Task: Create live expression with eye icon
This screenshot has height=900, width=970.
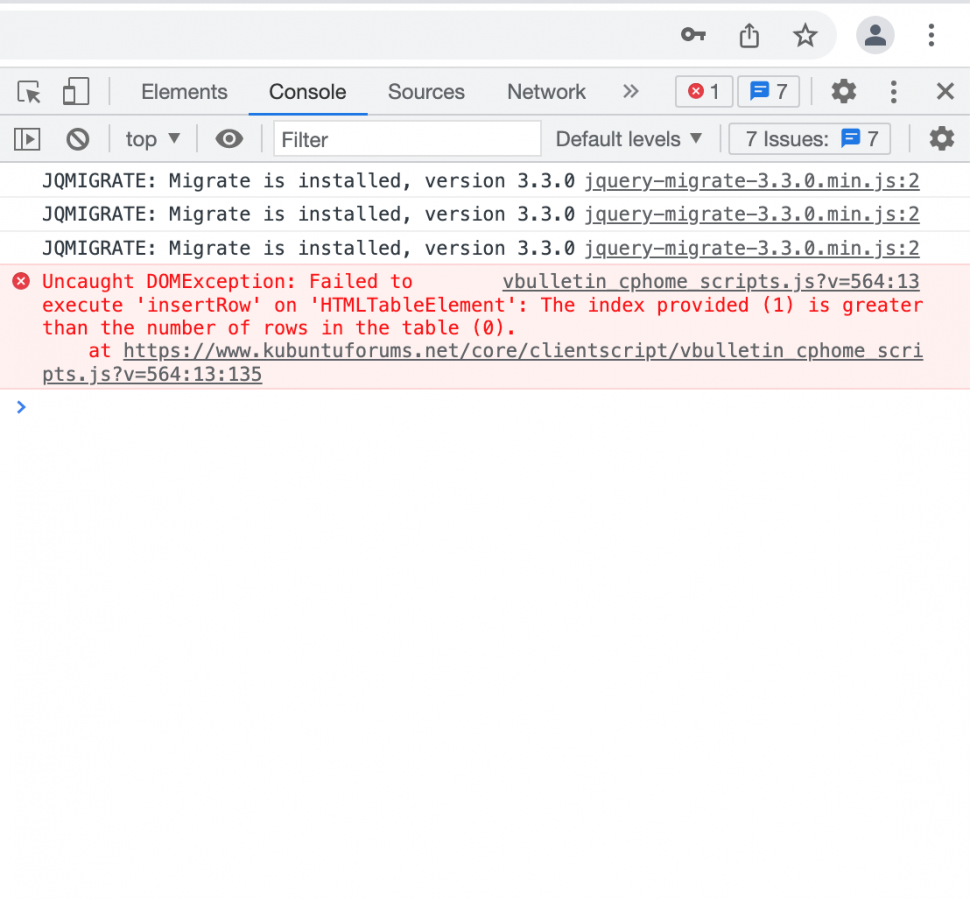Action: [229, 139]
